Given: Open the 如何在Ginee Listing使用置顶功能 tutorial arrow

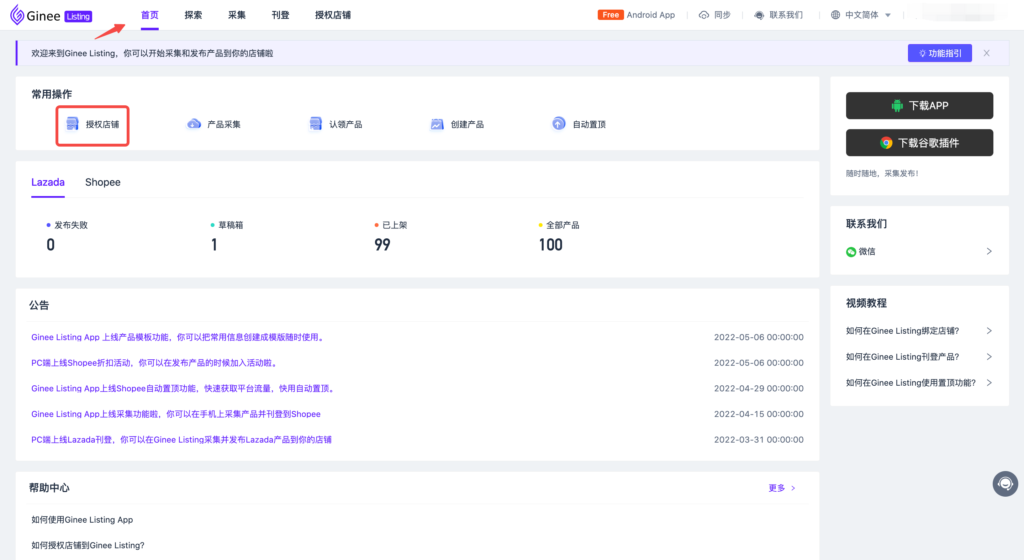Looking at the screenshot, I should (x=989, y=383).
